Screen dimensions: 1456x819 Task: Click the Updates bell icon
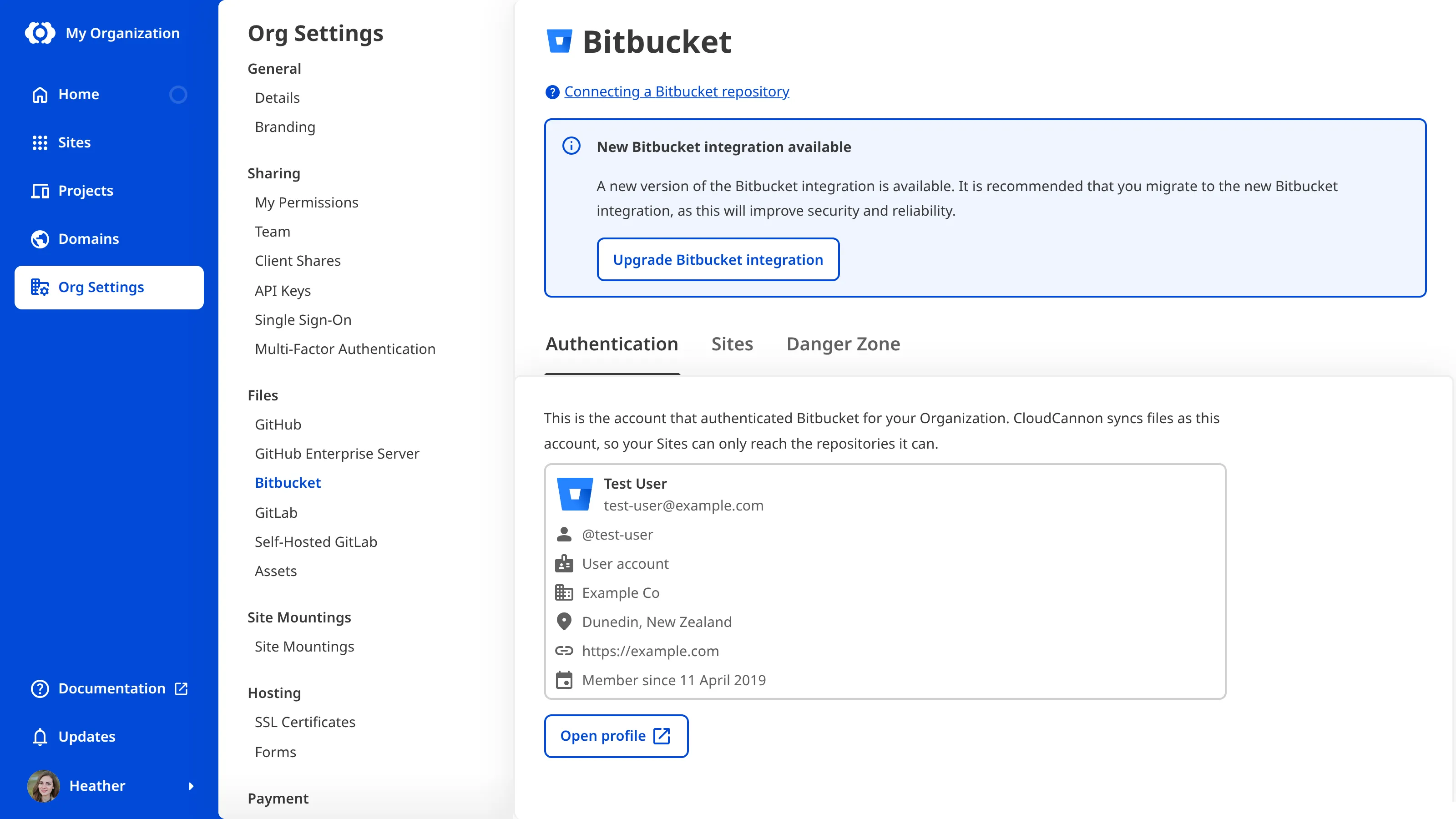(x=40, y=737)
